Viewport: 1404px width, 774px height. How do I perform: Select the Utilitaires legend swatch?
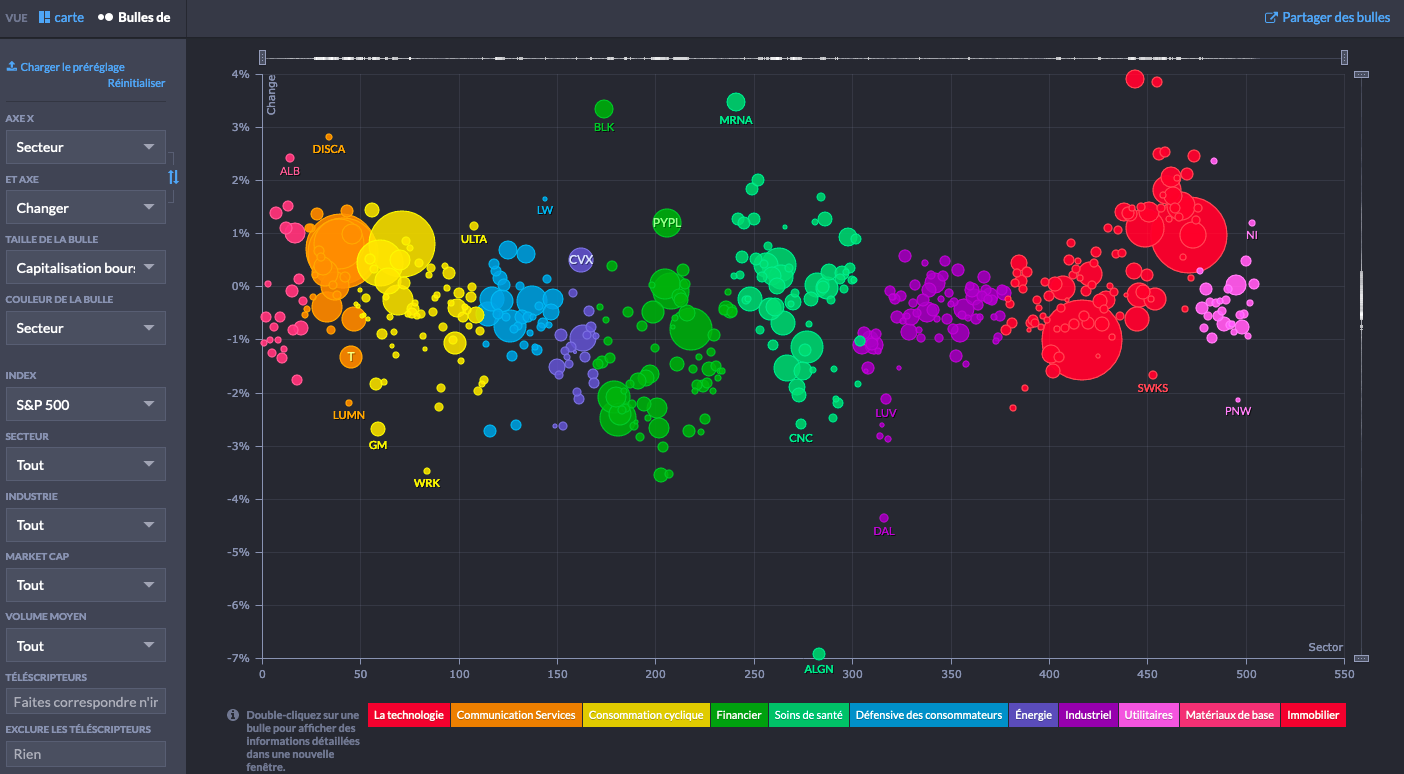point(1148,715)
